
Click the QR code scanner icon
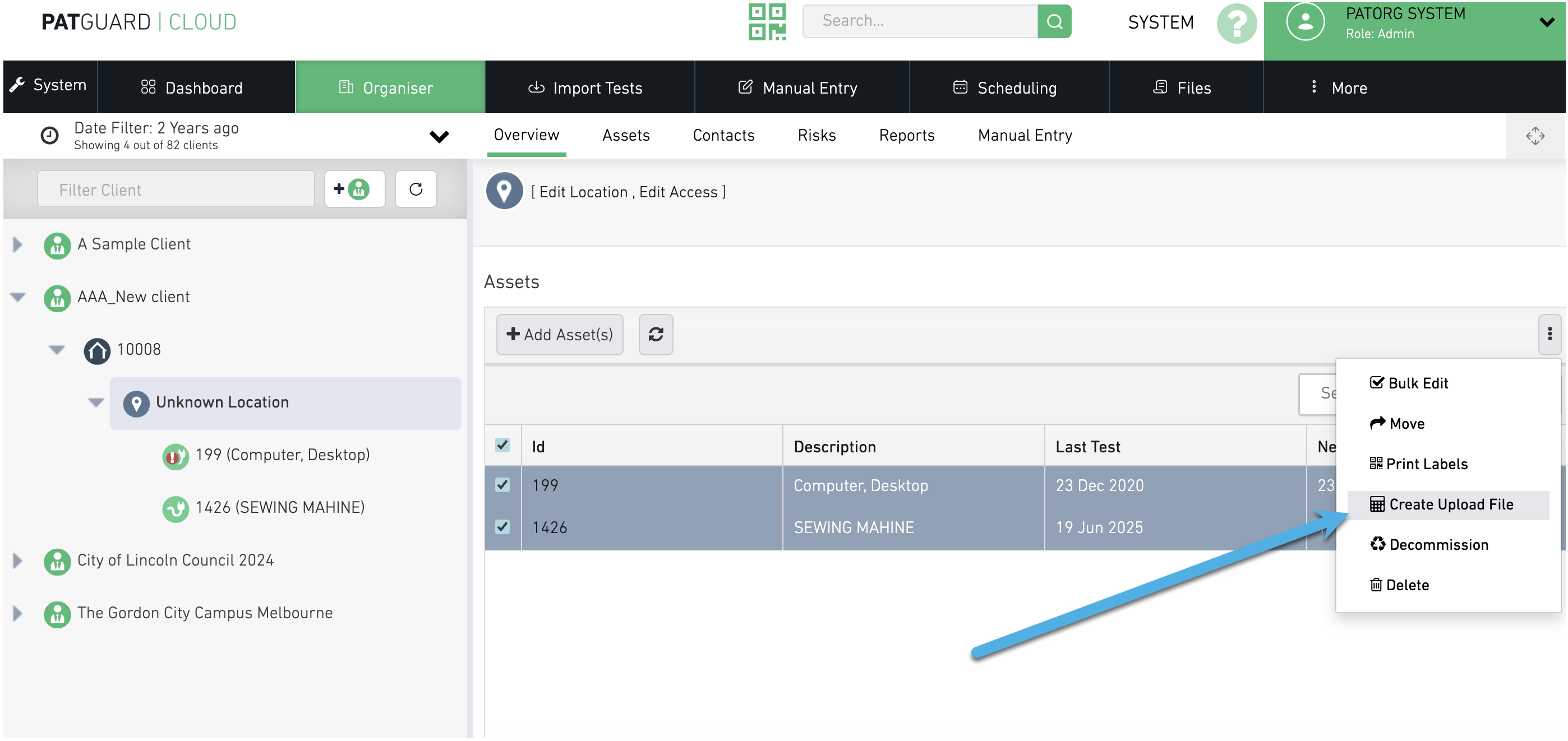[767, 22]
